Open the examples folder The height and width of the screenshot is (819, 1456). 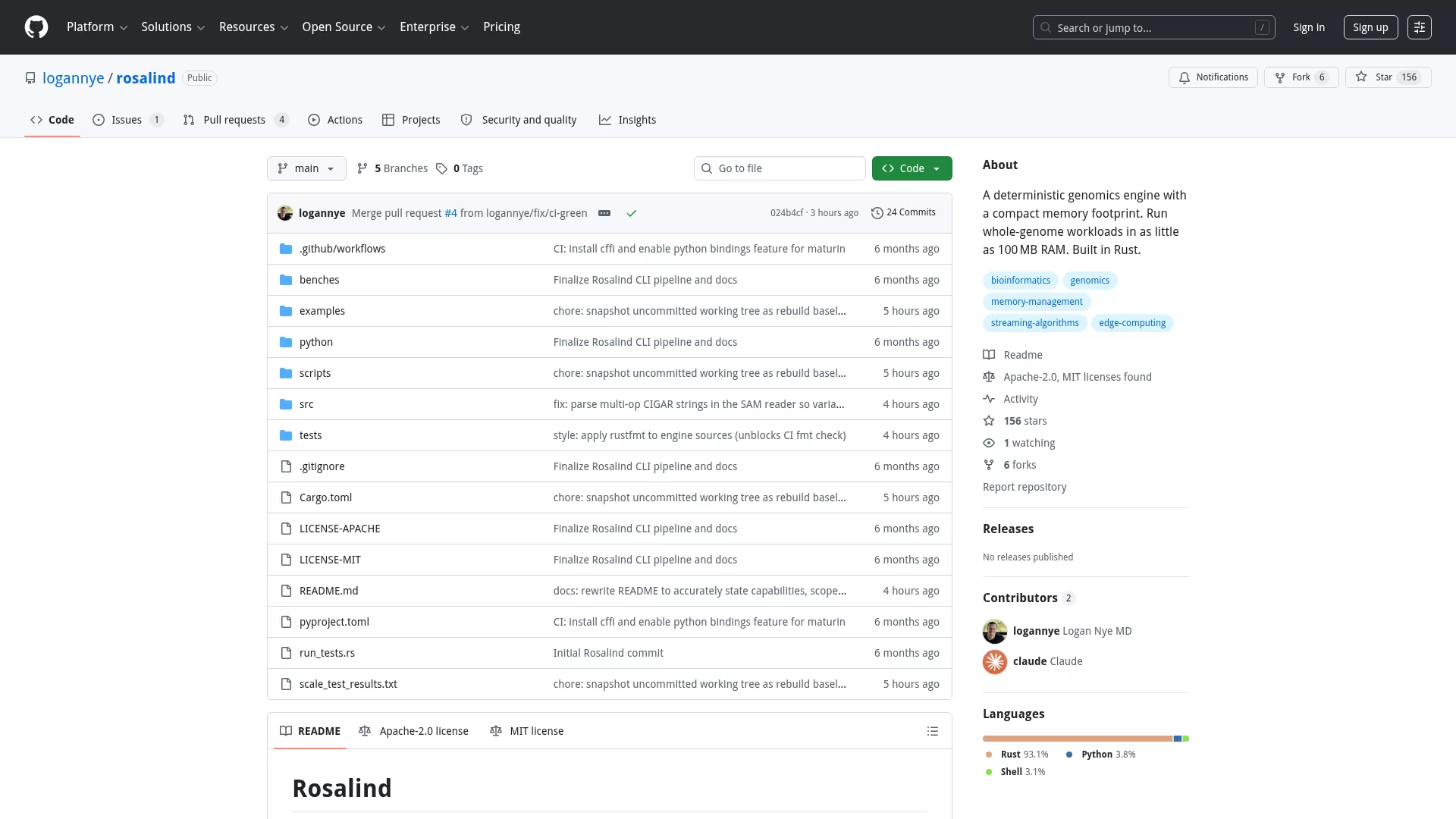[322, 311]
